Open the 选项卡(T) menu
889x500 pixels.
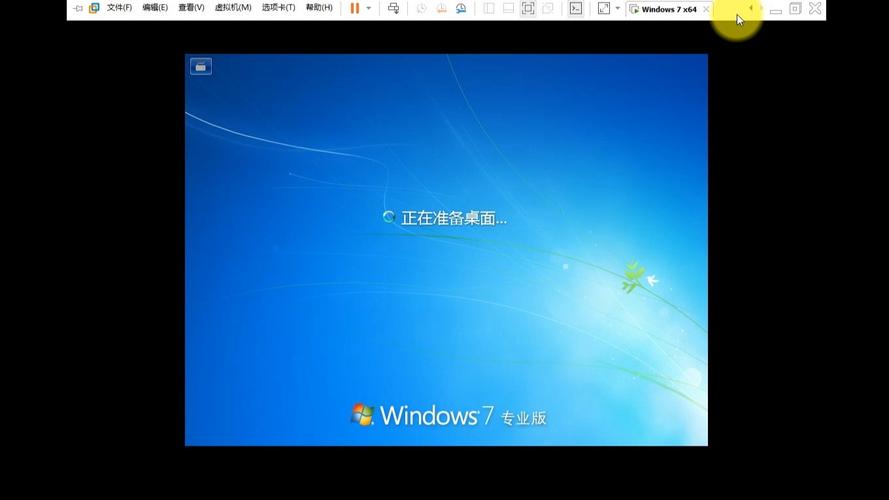(x=278, y=8)
